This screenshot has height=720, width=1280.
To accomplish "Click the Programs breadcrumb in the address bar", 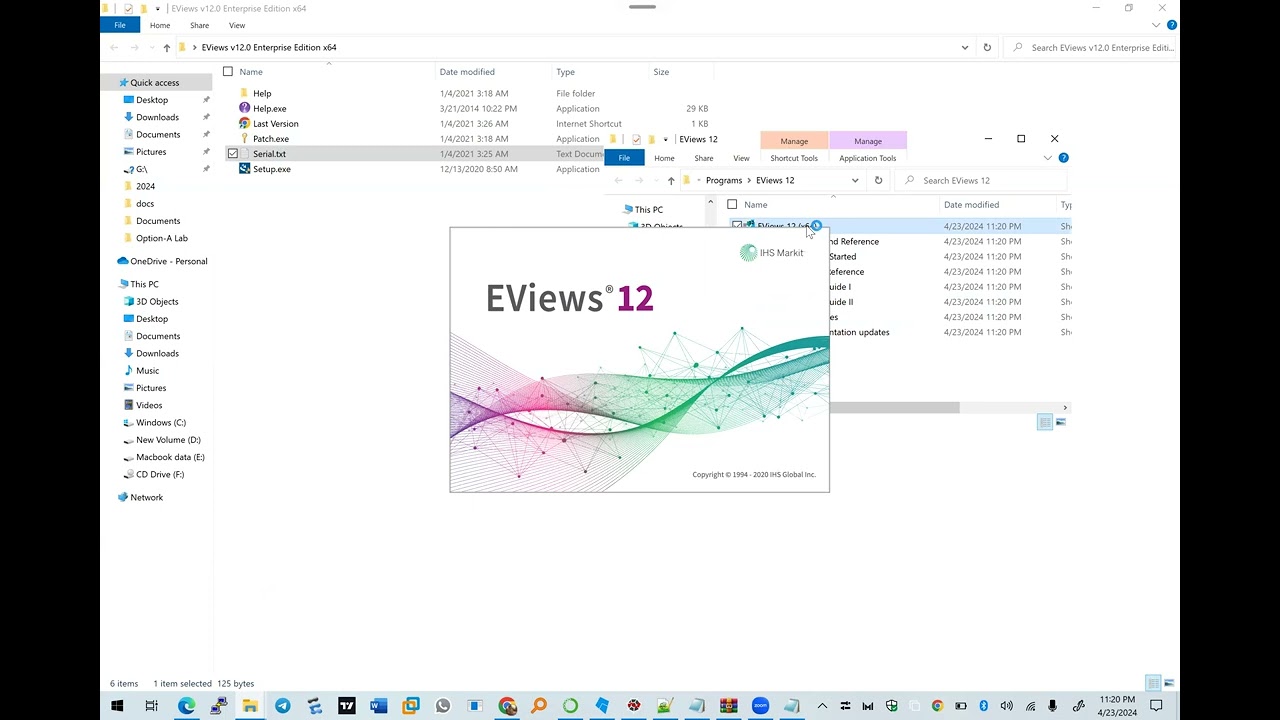I will (x=724, y=180).
